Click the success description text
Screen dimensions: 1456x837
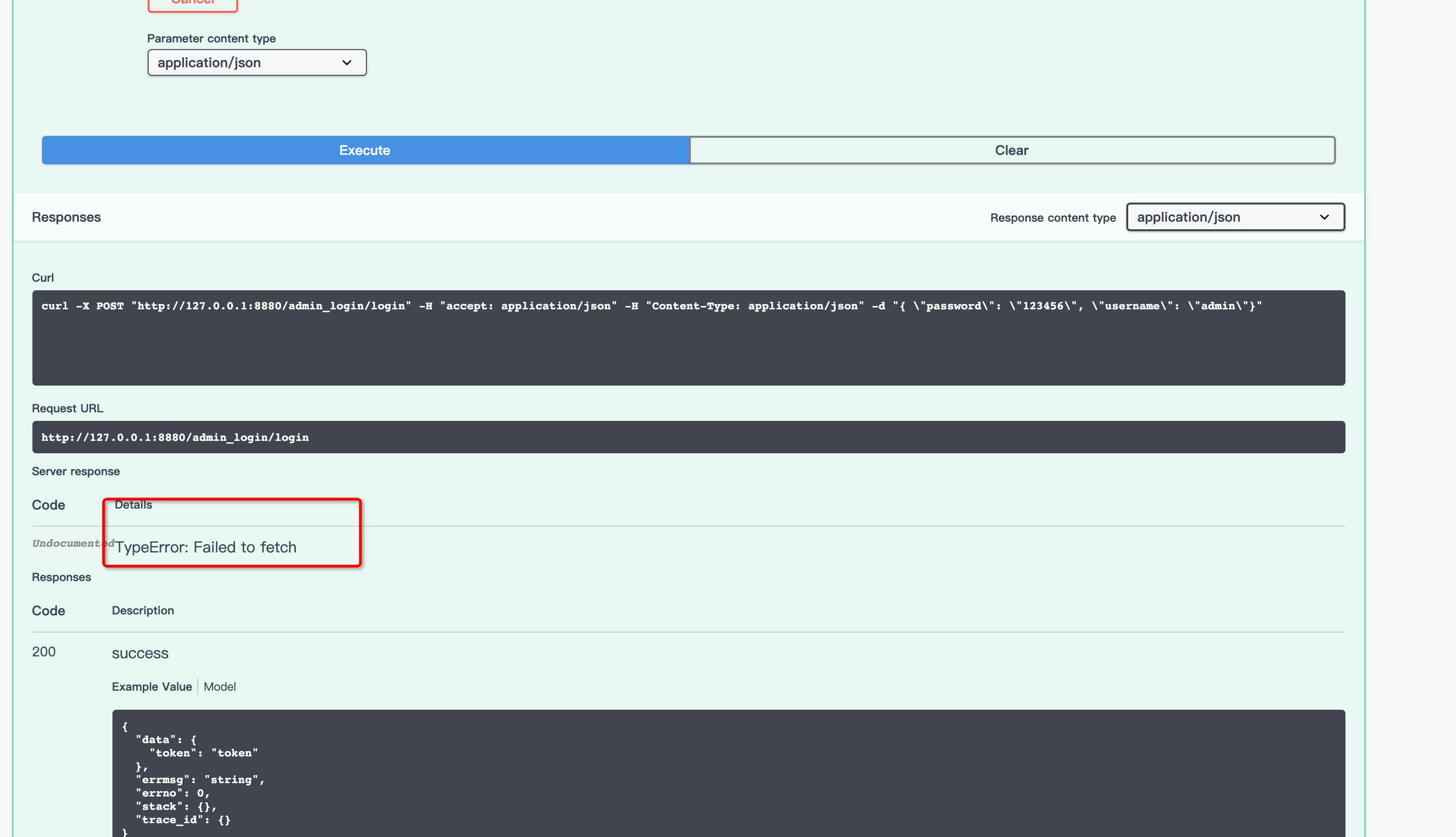[140, 653]
